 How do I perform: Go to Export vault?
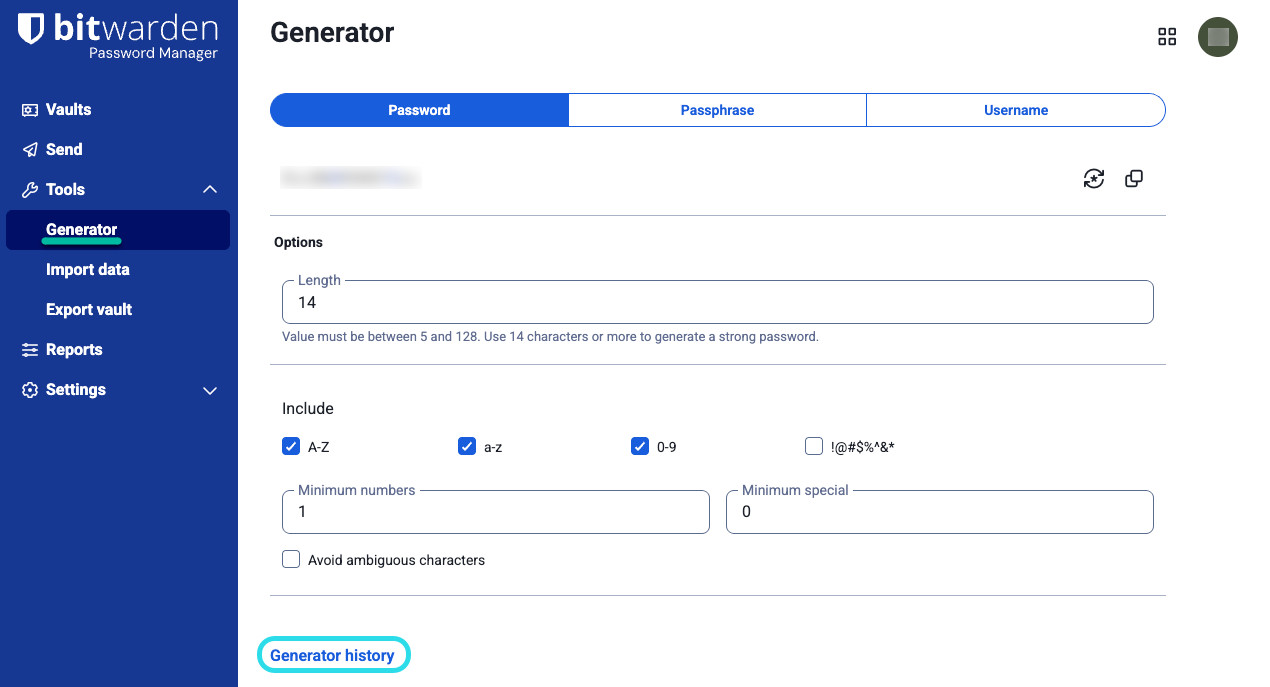click(88, 309)
